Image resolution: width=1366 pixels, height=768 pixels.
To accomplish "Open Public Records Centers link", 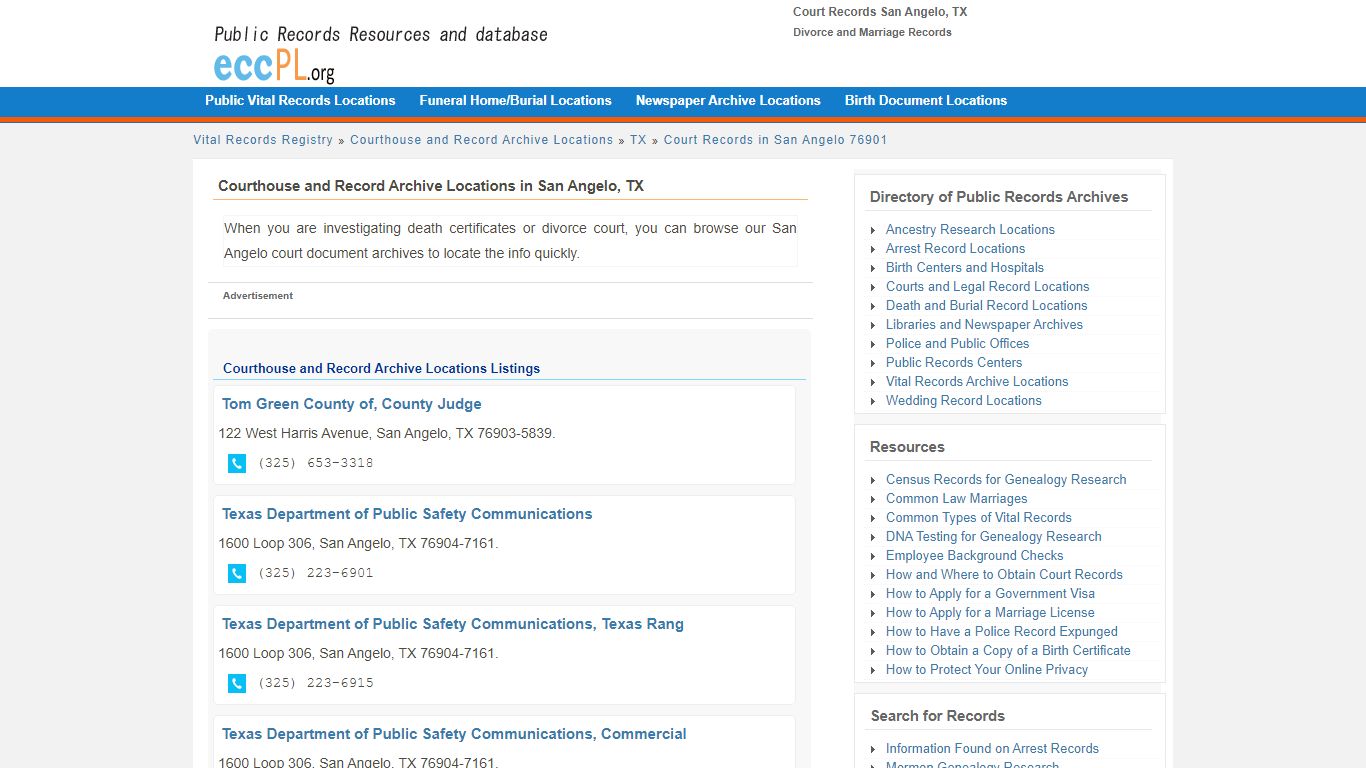I will (954, 363).
